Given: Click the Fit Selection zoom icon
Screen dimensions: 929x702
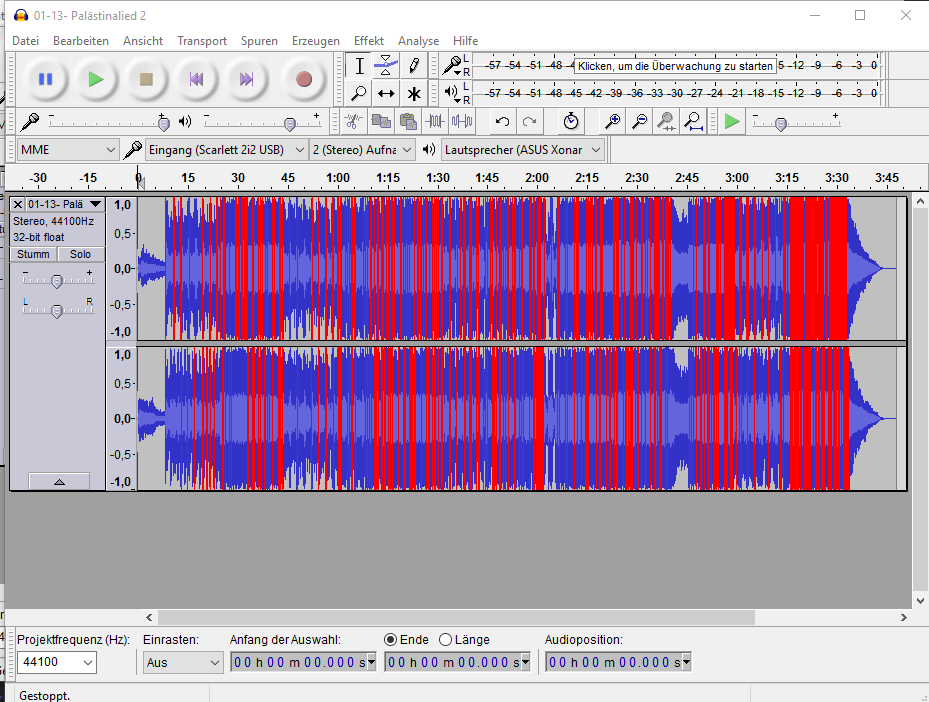Looking at the screenshot, I should (x=666, y=122).
